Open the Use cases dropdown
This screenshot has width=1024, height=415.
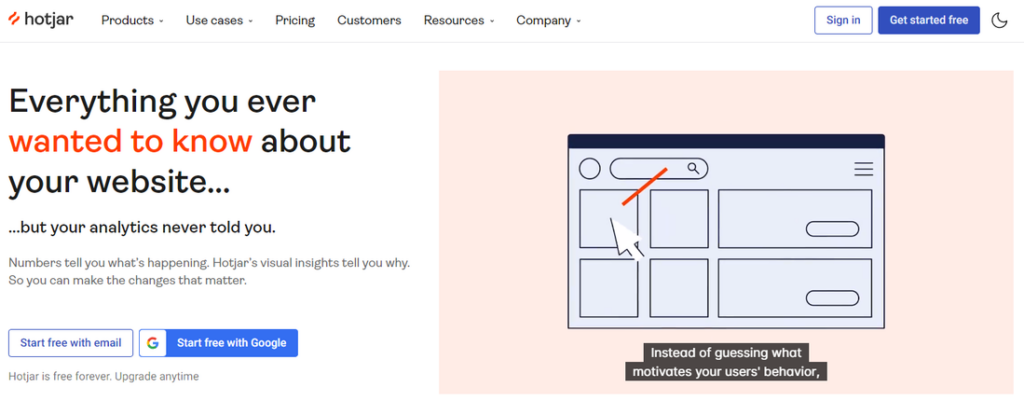219,20
